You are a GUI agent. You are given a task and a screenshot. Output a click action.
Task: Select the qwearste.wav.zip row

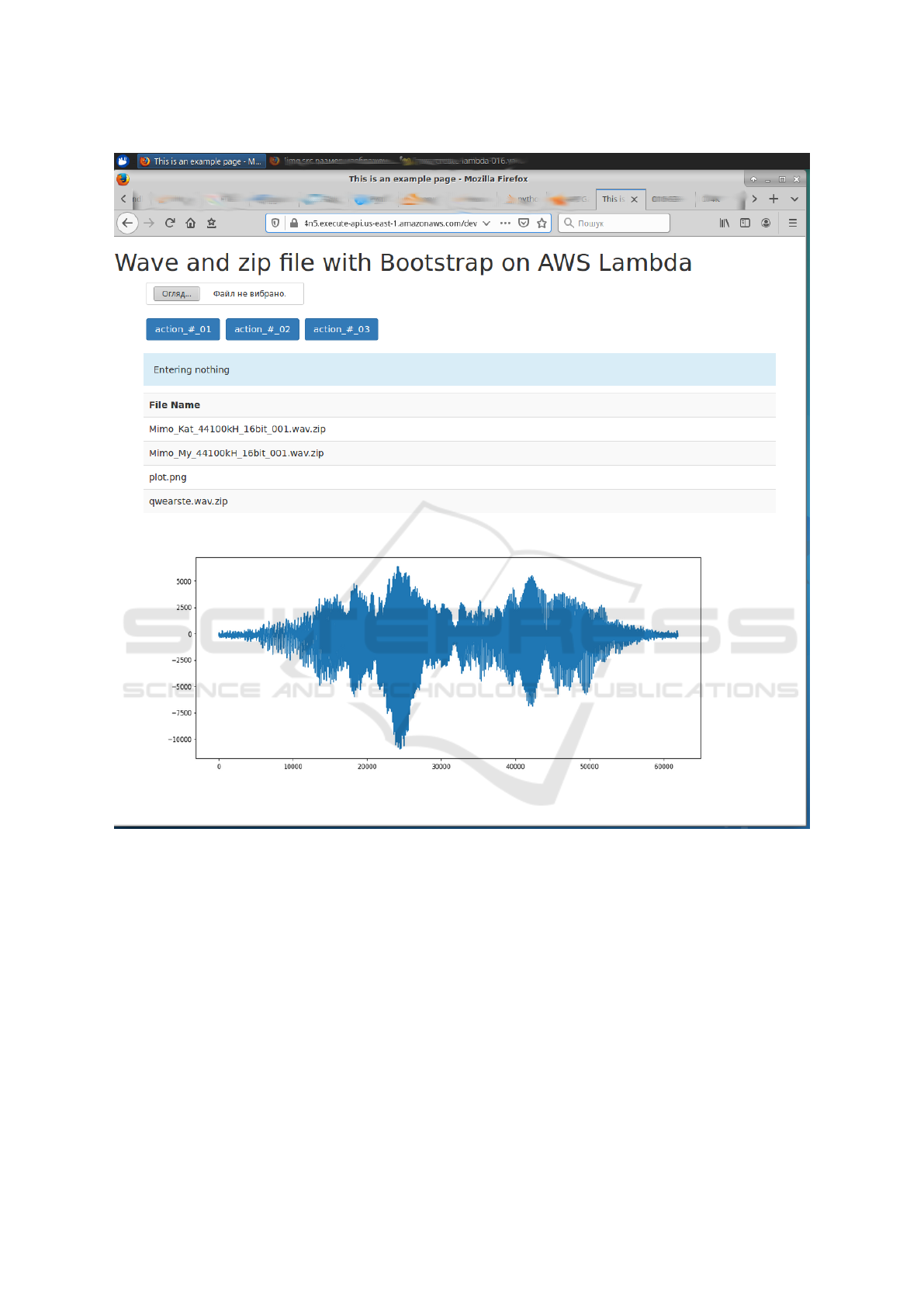click(x=459, y=501)
